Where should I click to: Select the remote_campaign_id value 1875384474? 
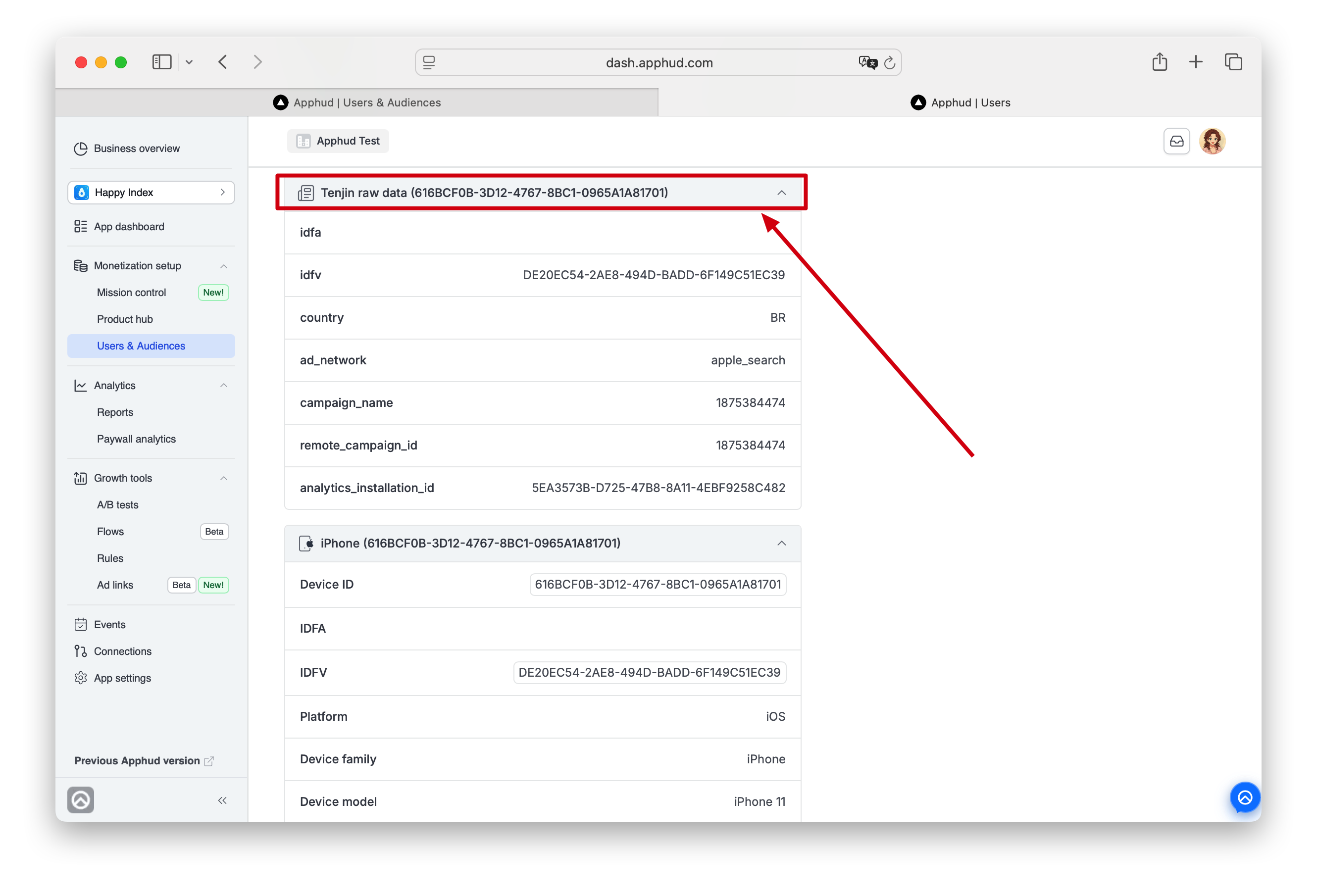[750, 445]
